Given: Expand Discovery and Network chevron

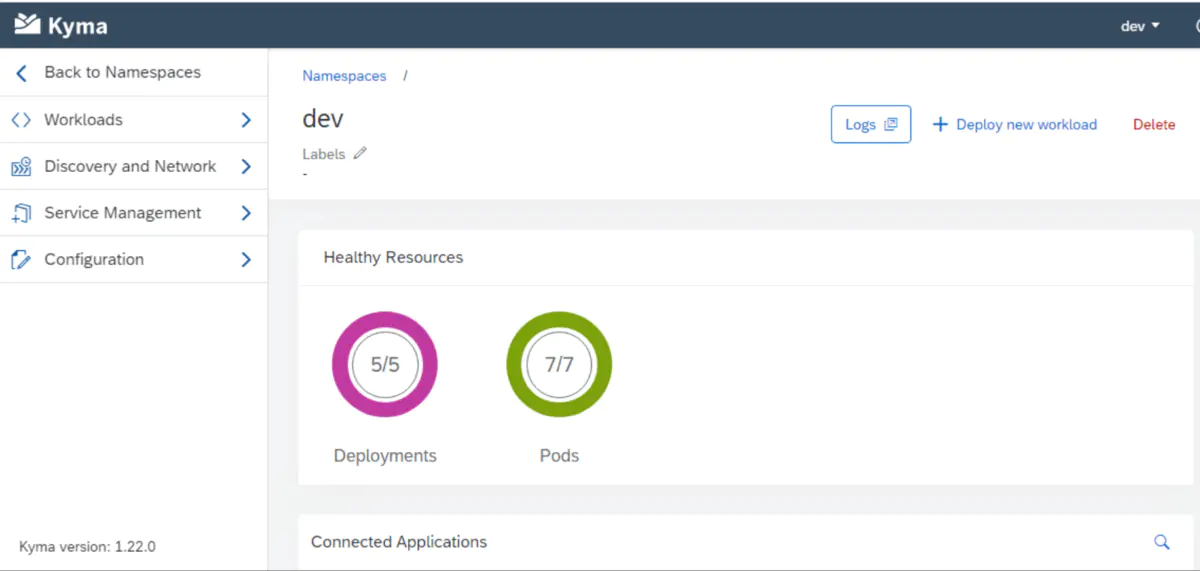Looking at the screenshot, I should pos(246,167).
